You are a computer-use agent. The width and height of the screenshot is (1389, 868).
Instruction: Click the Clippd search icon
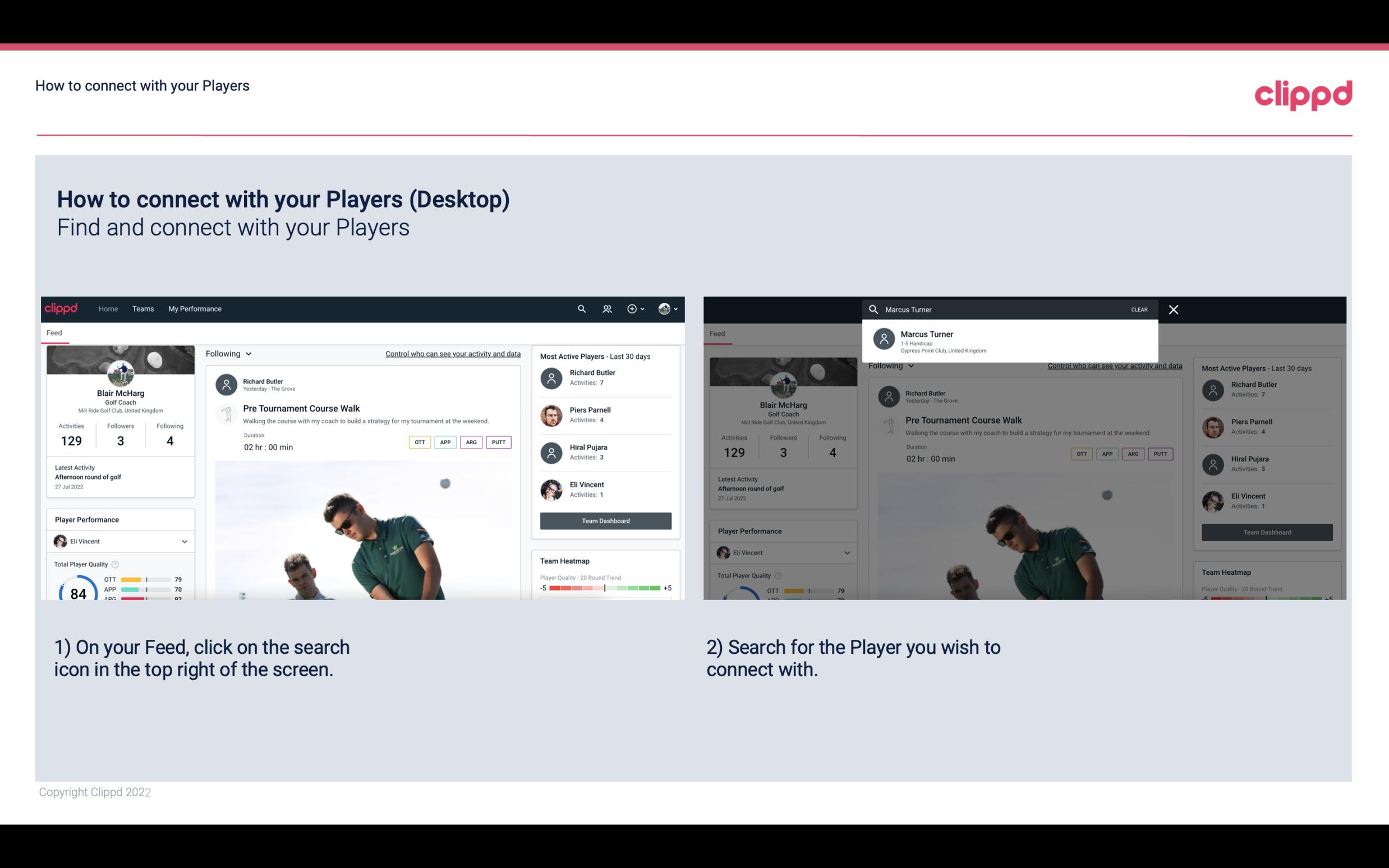click(580, 308)
